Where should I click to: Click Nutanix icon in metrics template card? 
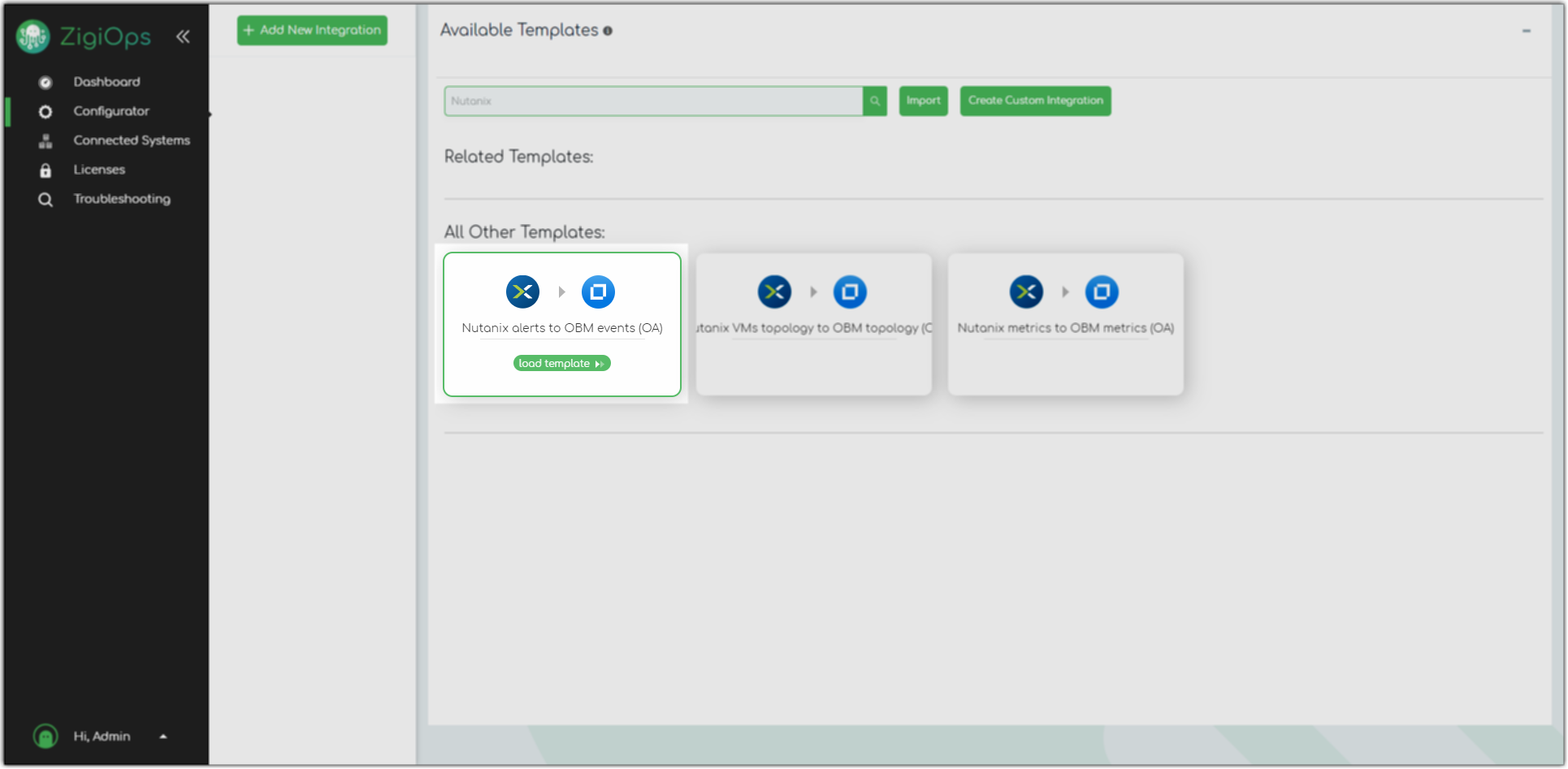(1026, 292)
